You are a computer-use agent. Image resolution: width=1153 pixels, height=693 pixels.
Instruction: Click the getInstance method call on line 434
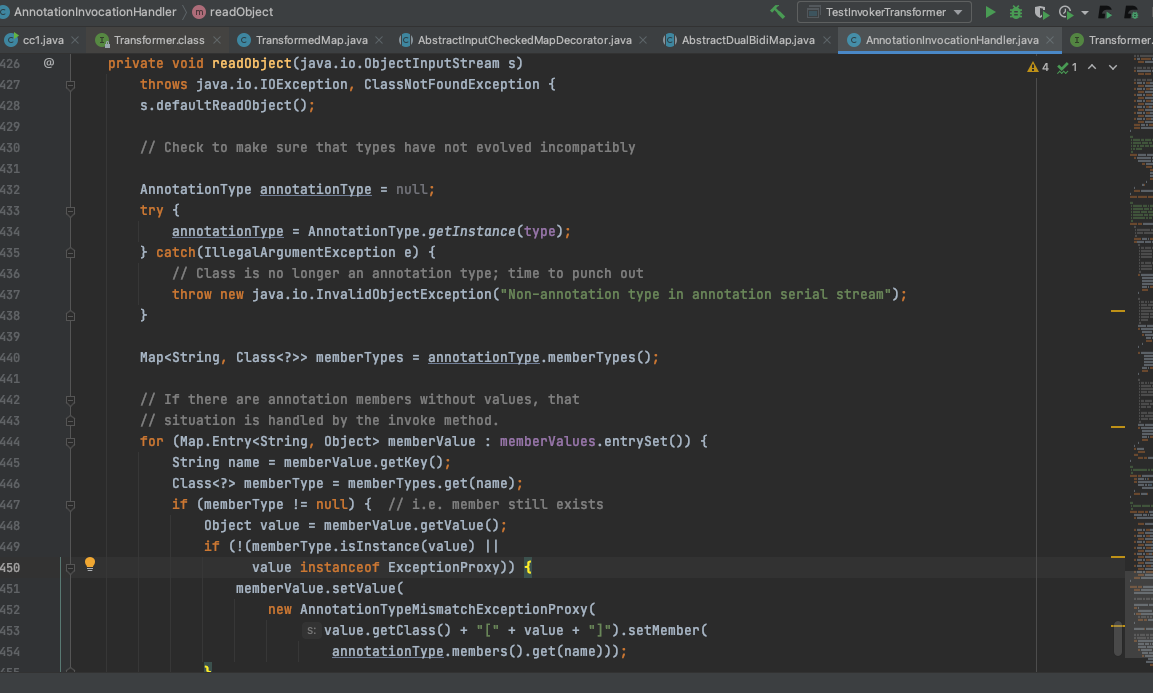[x=471, y=232]
